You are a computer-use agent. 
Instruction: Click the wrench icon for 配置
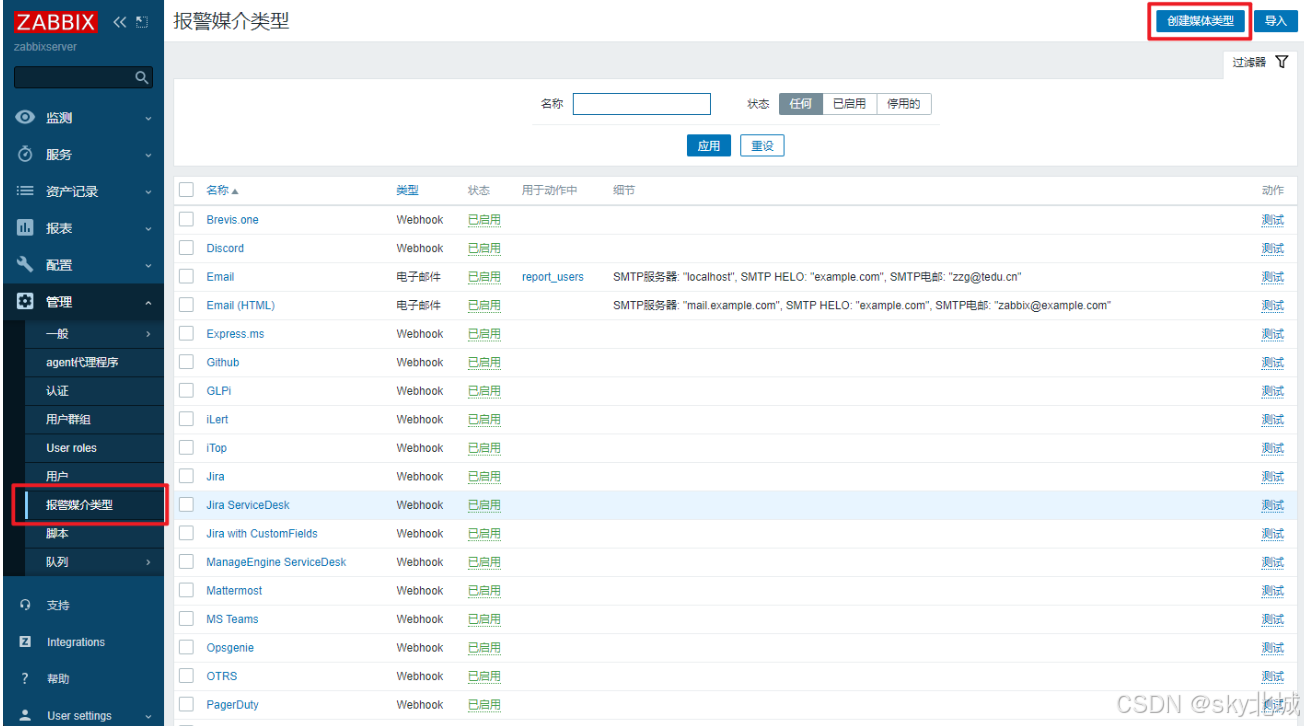tap(25, 265)
